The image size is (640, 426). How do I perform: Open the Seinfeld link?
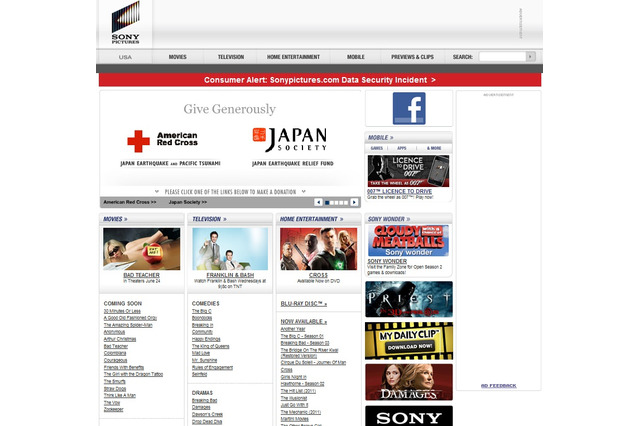tap(199, 374)
